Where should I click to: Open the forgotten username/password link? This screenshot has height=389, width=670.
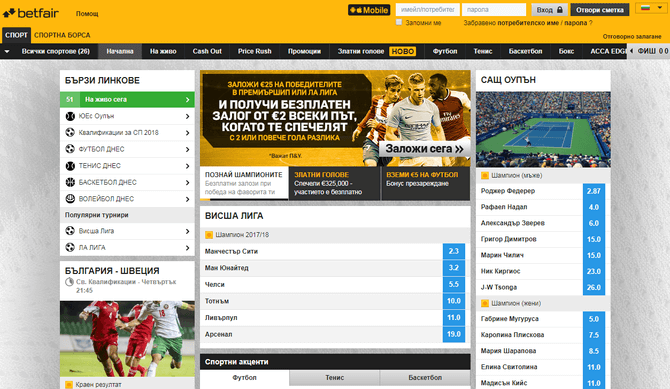(x=528, y=23)
